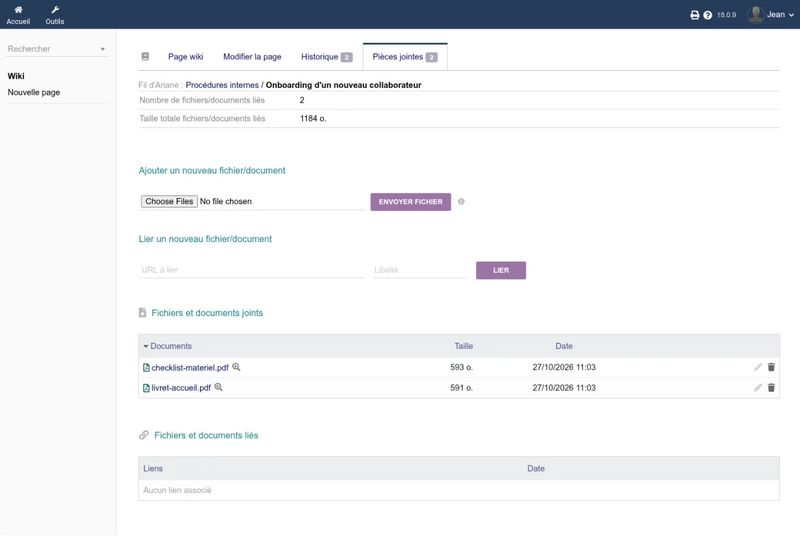
Task: Click the 593 o. size value
Action: [462, 367]
